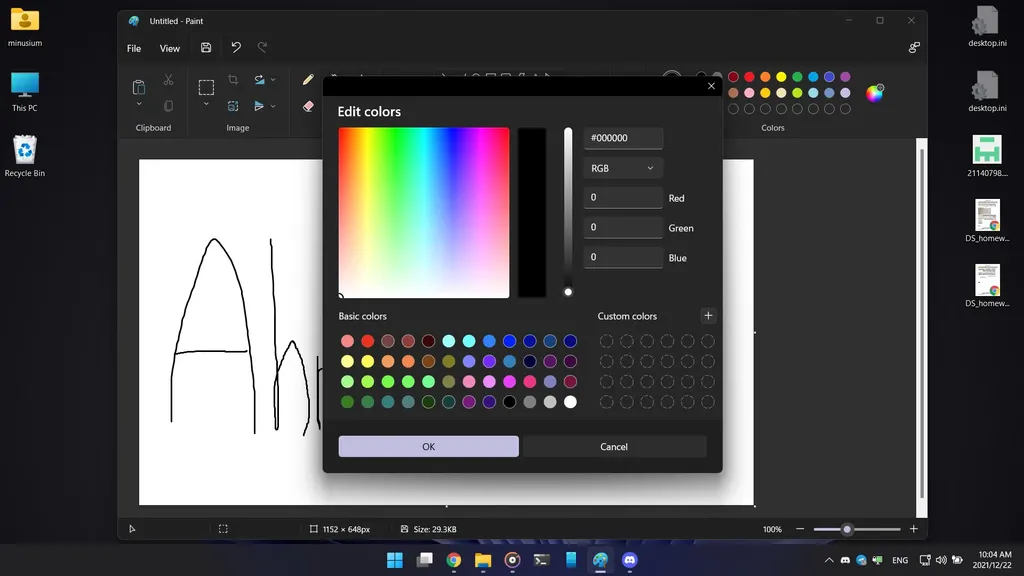Pick the white swatch in Basic colors

pyautogui.click(x=570, y=402)
